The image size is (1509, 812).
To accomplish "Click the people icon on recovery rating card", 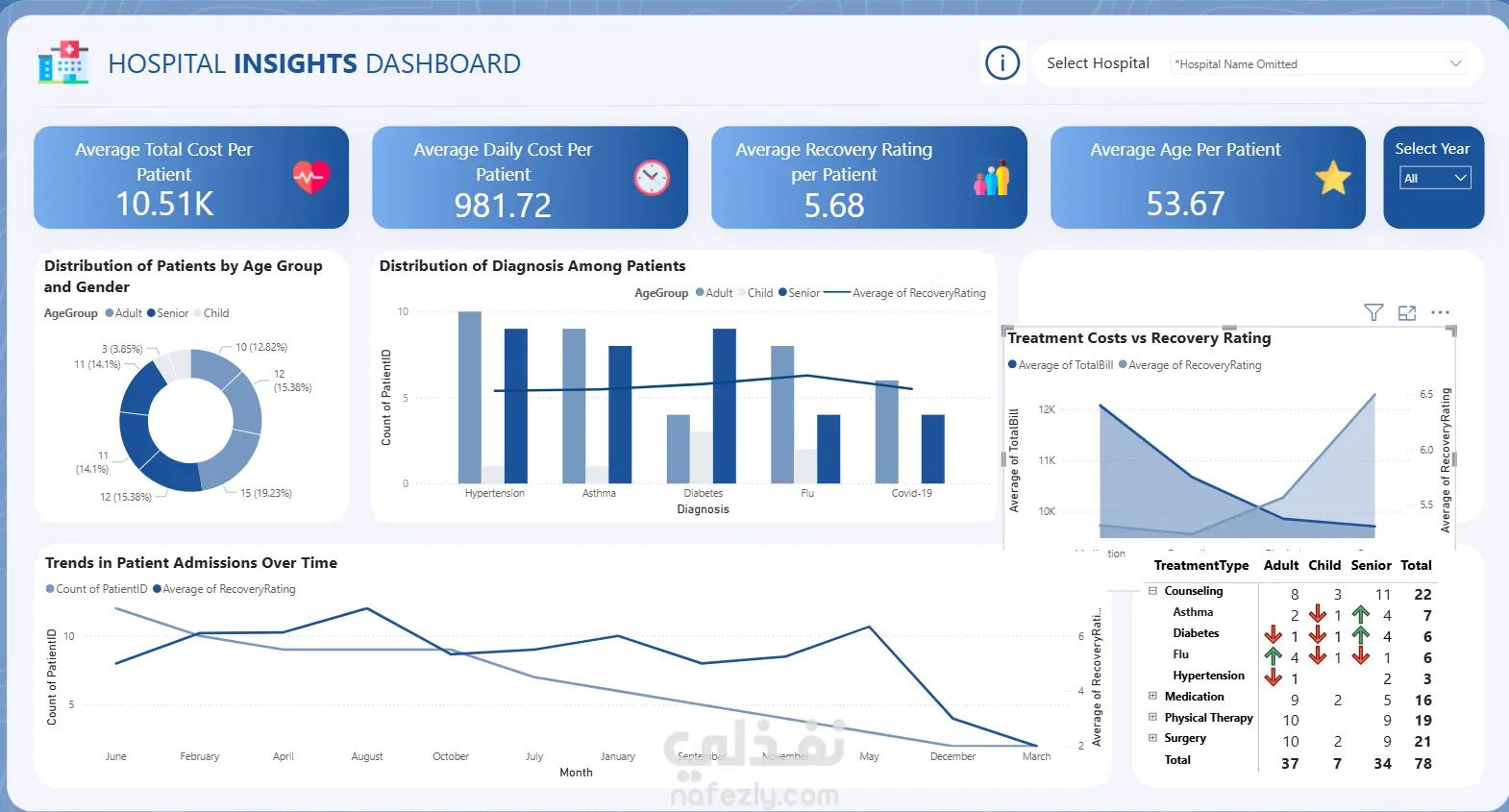I will pos(992,178).
